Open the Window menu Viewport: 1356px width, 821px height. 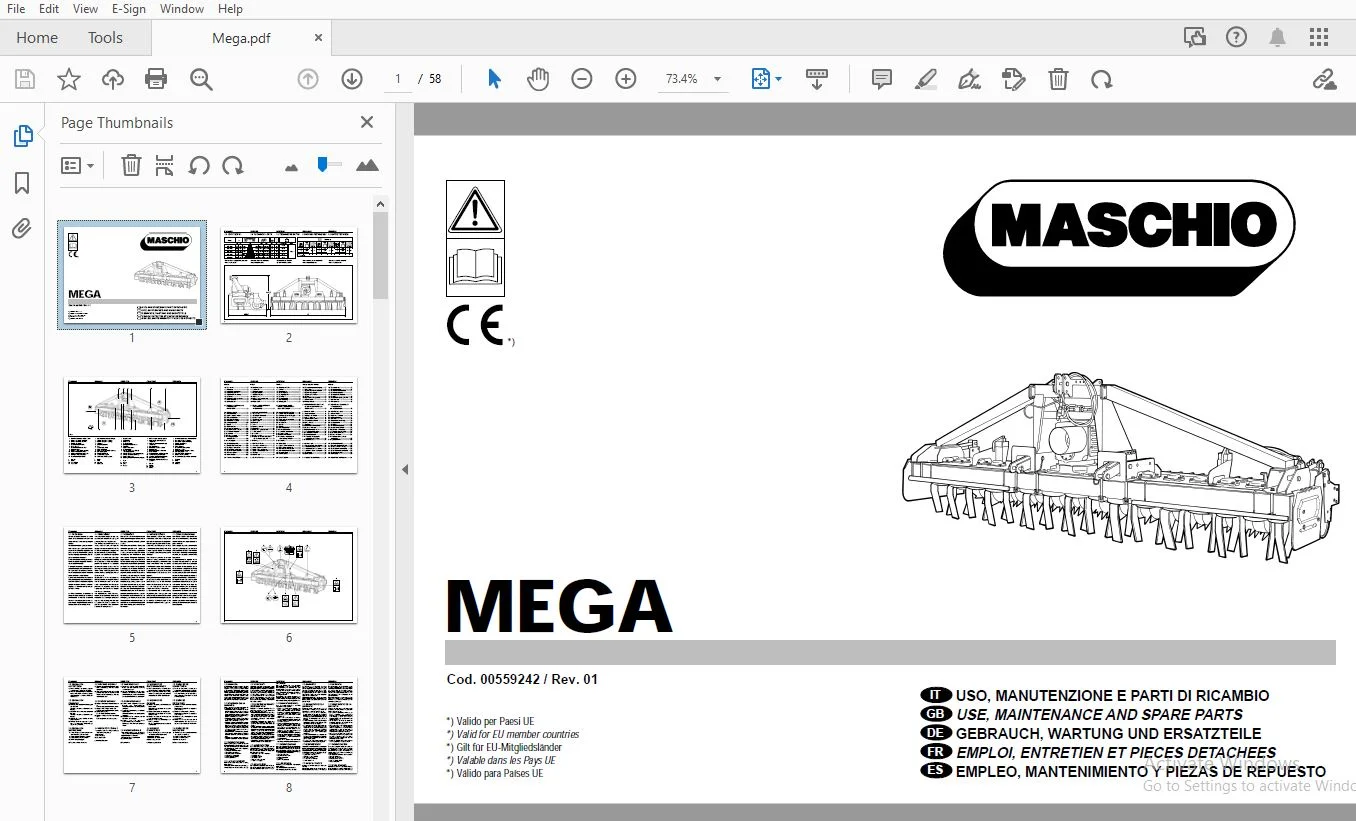tap(182, 9)
